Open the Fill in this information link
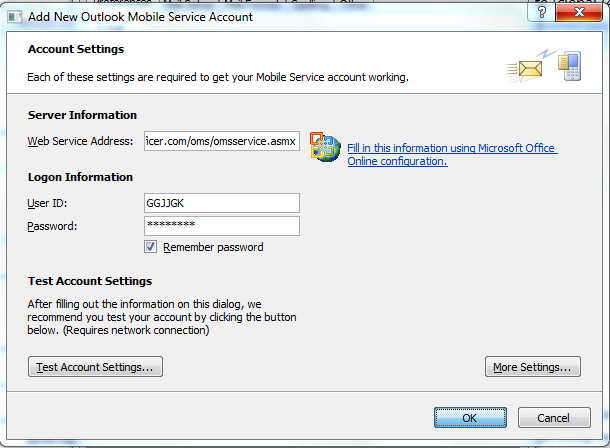The height and width of the screenshot is (448, 610). coord(452,154)
